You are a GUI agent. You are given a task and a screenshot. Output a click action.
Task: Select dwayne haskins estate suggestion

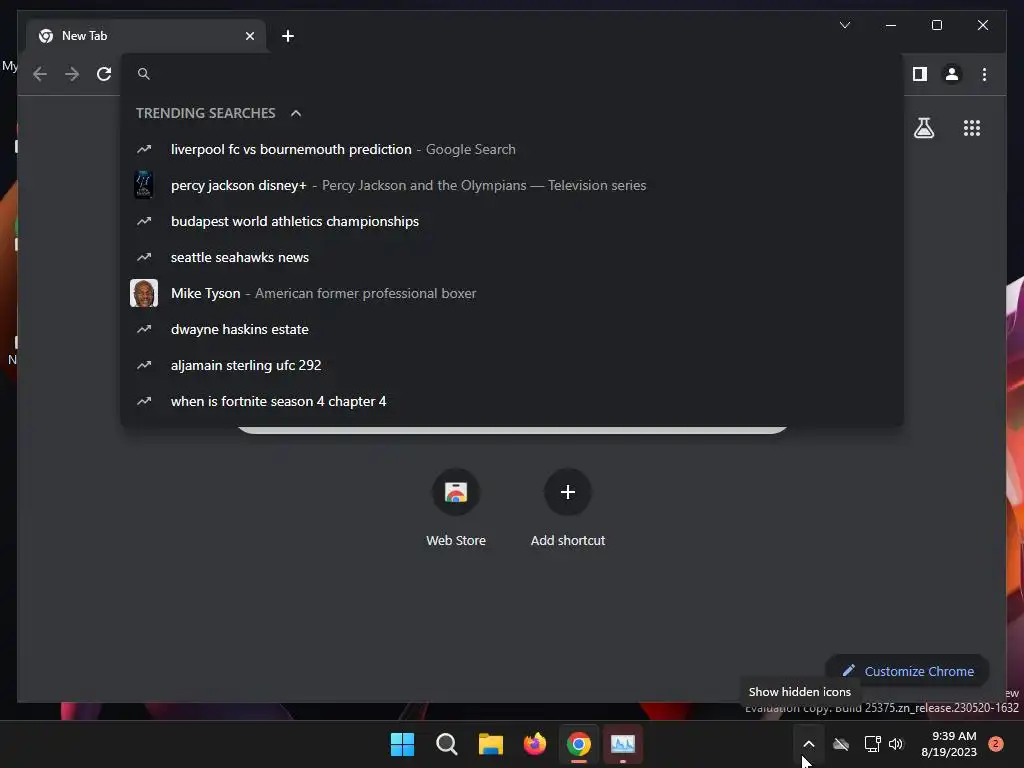point(512,328)
